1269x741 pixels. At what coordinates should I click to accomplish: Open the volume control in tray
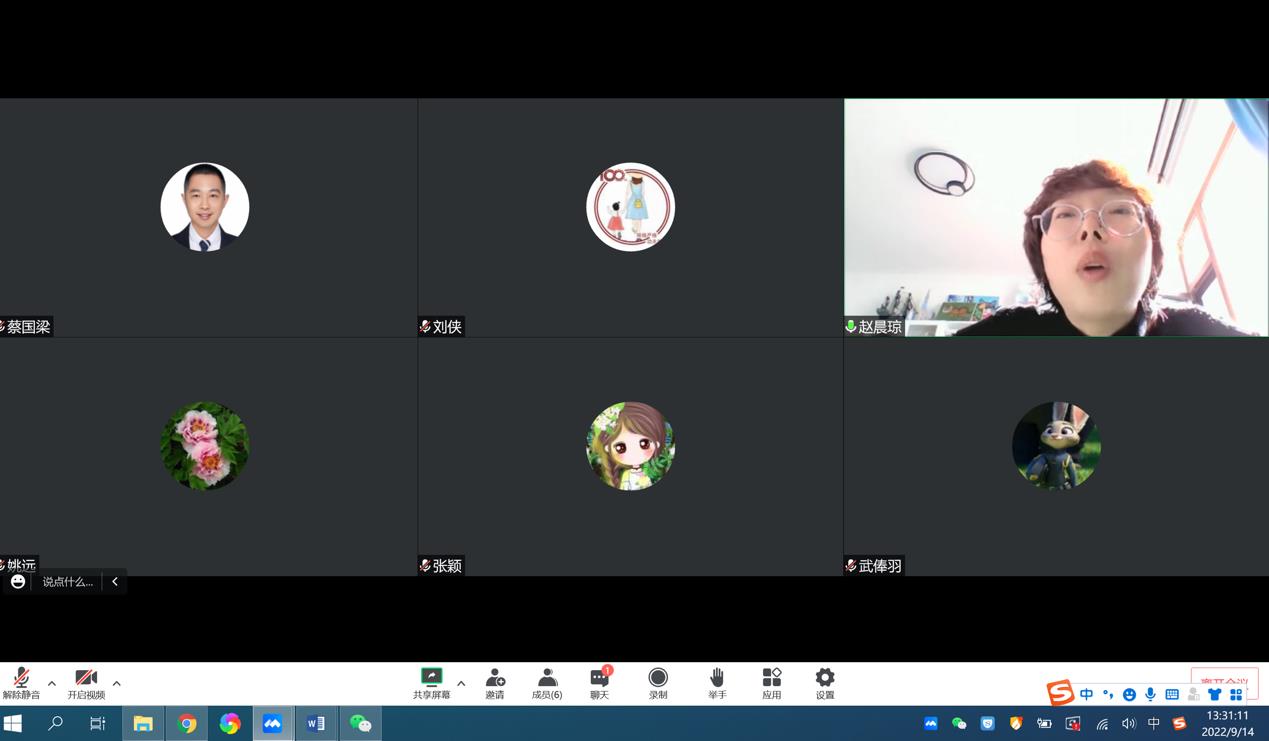pos(1129,724)
